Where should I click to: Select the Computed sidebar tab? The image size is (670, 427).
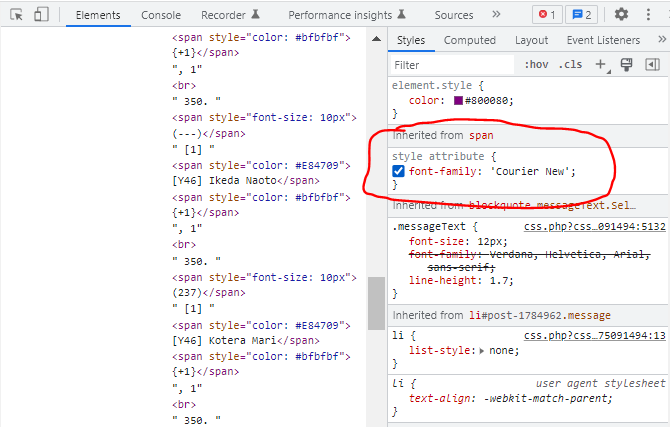tap(470, 40)
